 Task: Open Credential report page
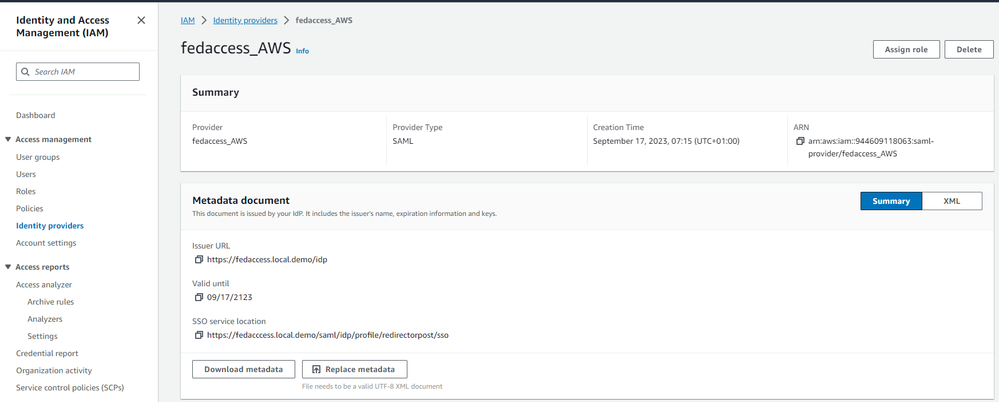47,353
